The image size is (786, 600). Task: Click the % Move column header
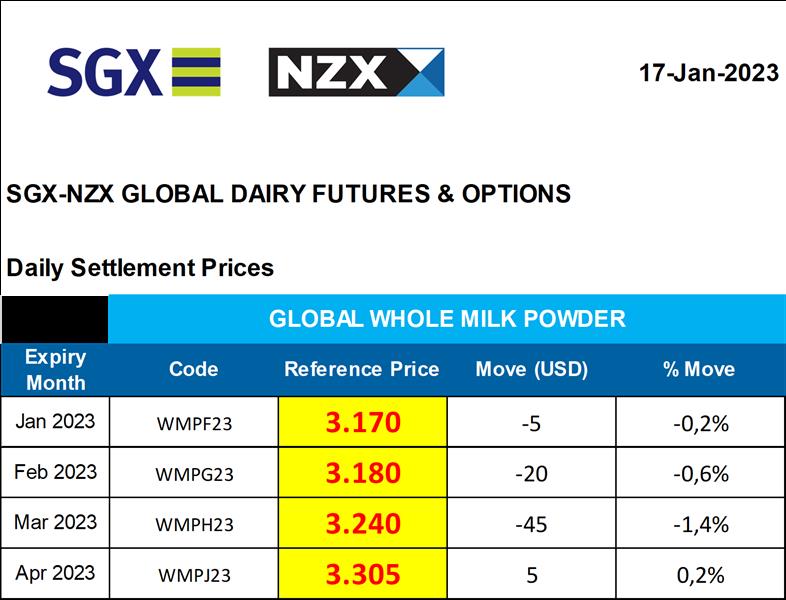(x=699, y=369)
